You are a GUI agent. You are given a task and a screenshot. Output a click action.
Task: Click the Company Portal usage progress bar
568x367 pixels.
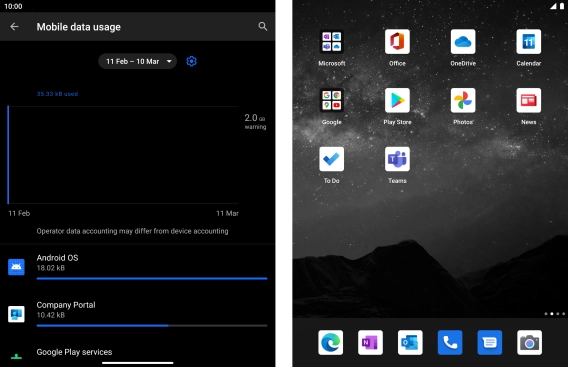click(x=152, y=326)
